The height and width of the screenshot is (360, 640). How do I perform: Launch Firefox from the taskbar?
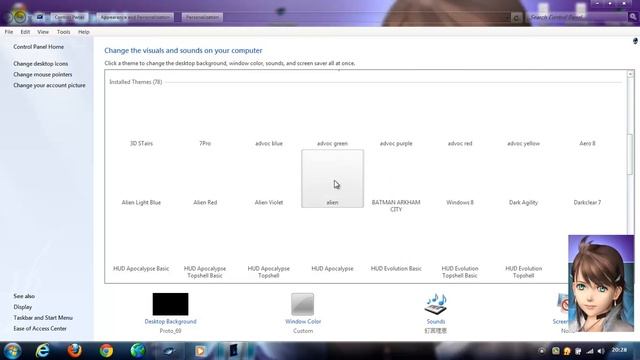coord(74,351)
